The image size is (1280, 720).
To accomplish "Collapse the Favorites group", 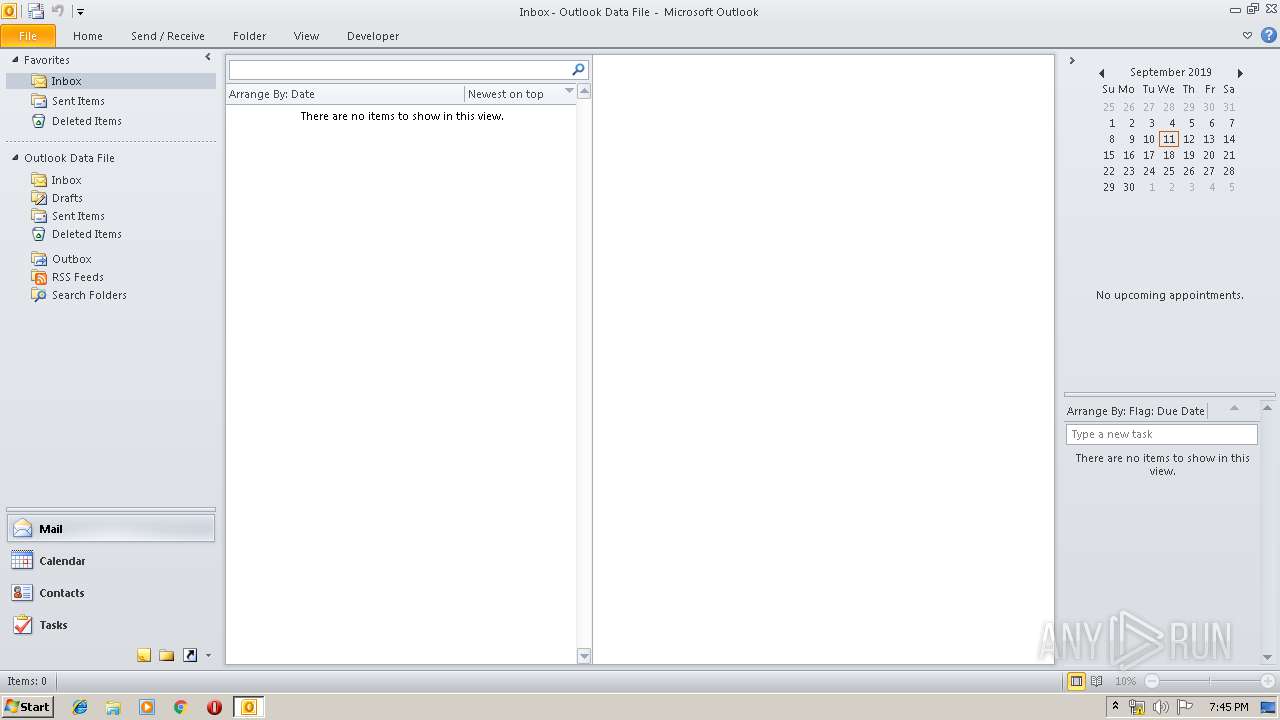I will tap(15, 60).
